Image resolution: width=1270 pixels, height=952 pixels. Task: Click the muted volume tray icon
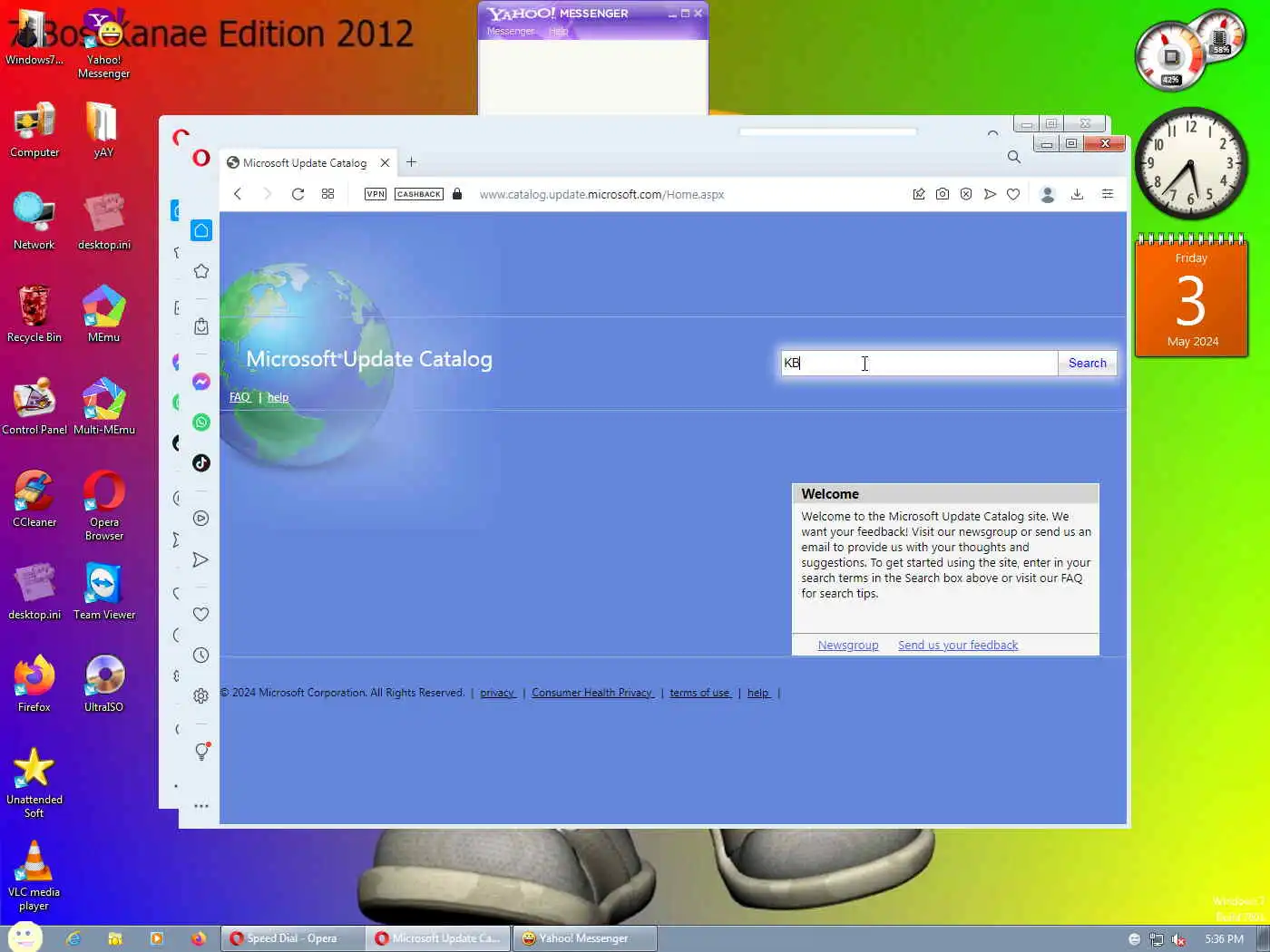[1178, 939]
